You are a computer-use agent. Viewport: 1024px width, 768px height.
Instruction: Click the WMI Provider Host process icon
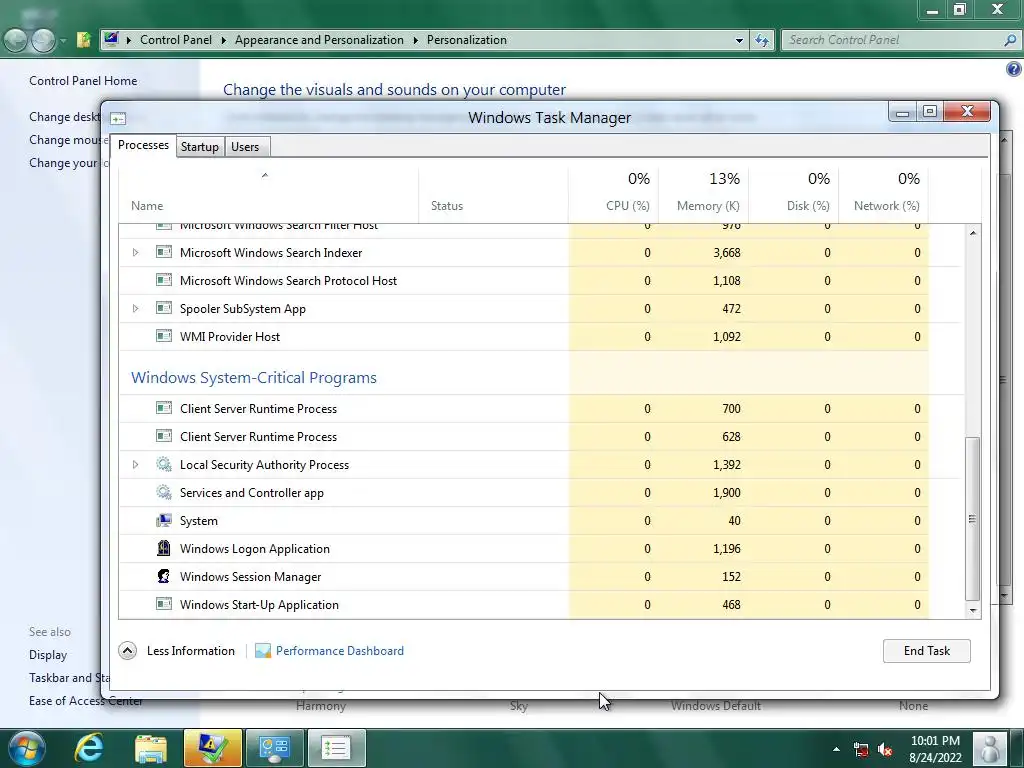pos(164,336)
